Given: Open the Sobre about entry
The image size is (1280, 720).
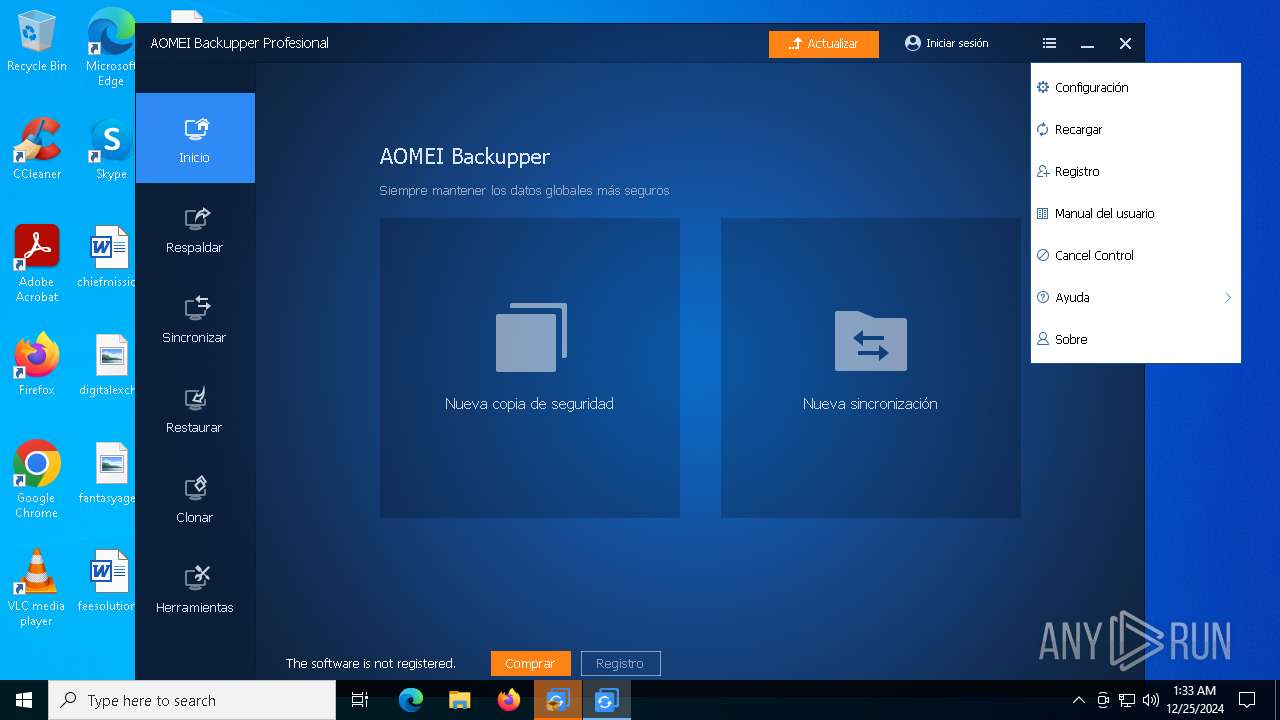Looking at the screenshot, I should 1136,340.
